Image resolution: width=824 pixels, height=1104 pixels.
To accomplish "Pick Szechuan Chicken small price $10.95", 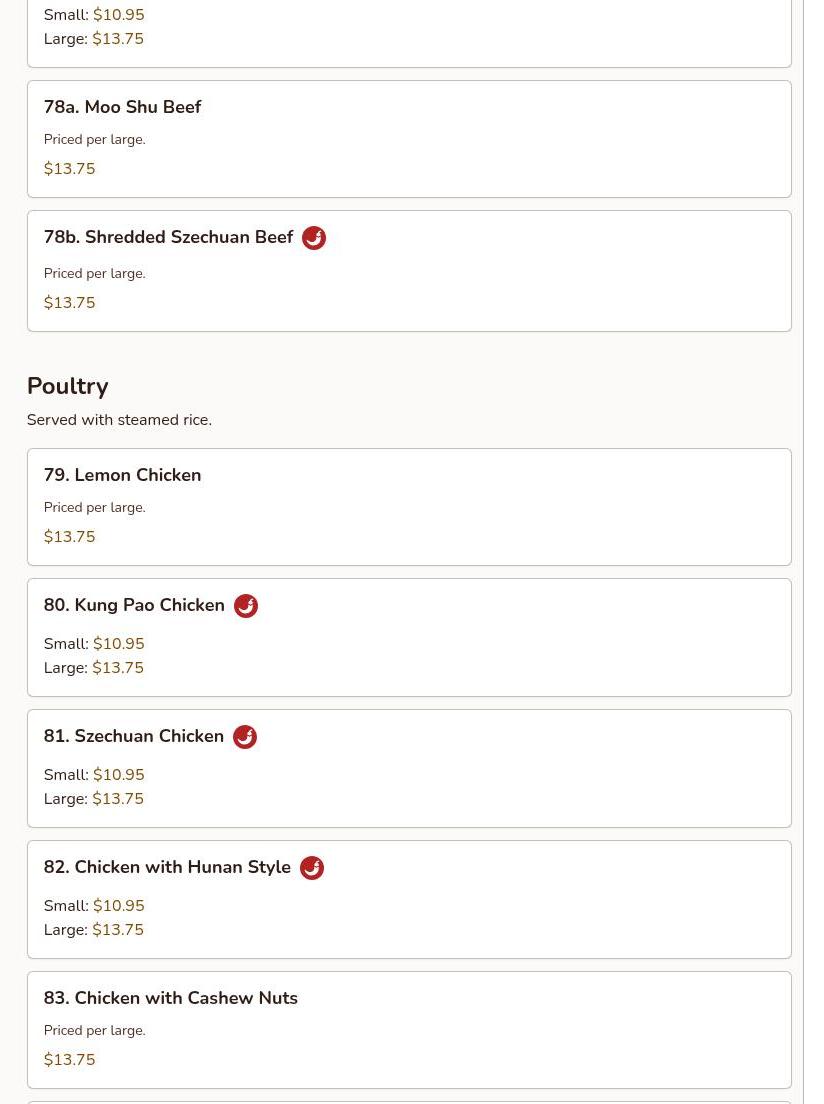I will tap(119, 775).
